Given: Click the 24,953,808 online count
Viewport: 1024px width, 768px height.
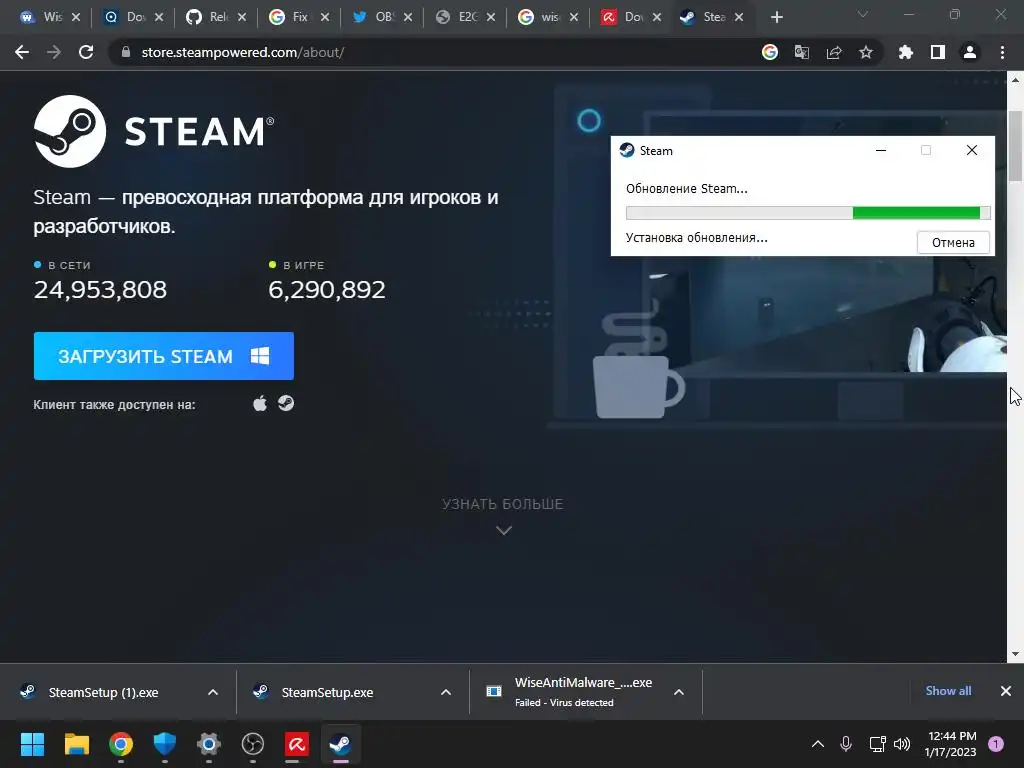Looking at the screenshot, I should (x=101, y=289).
